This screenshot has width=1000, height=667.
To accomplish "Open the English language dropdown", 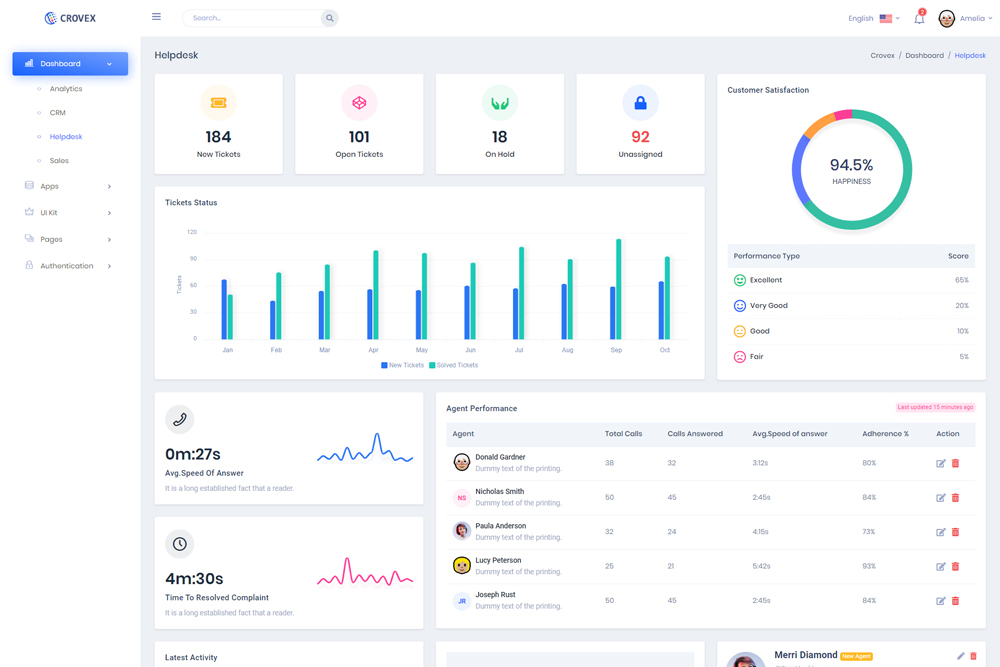I will pyautogui.click(x=873, y=18).
